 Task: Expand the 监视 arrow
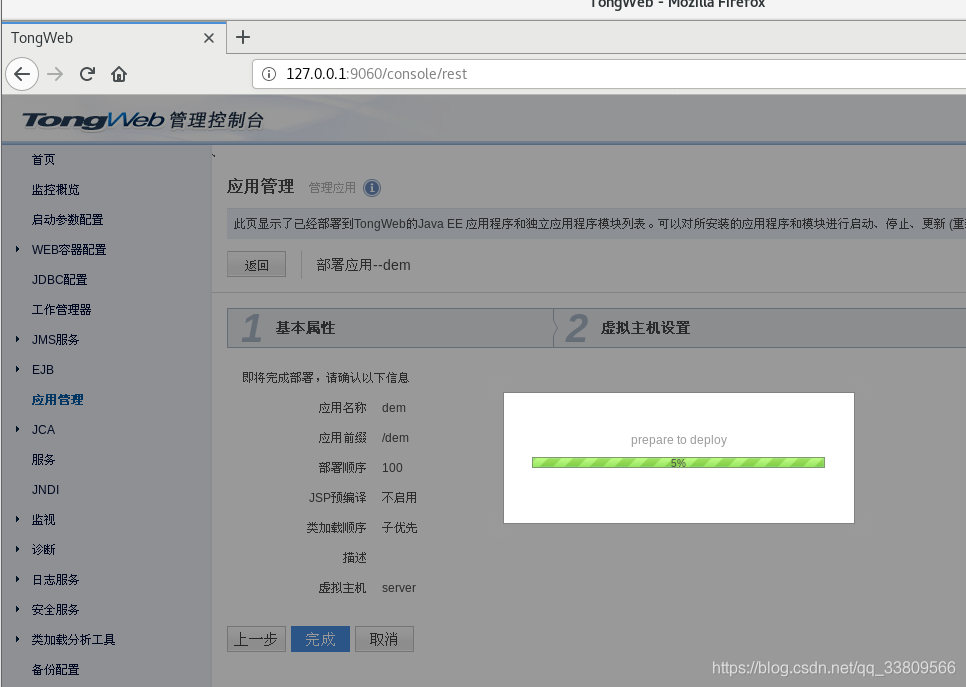(17, 519)
